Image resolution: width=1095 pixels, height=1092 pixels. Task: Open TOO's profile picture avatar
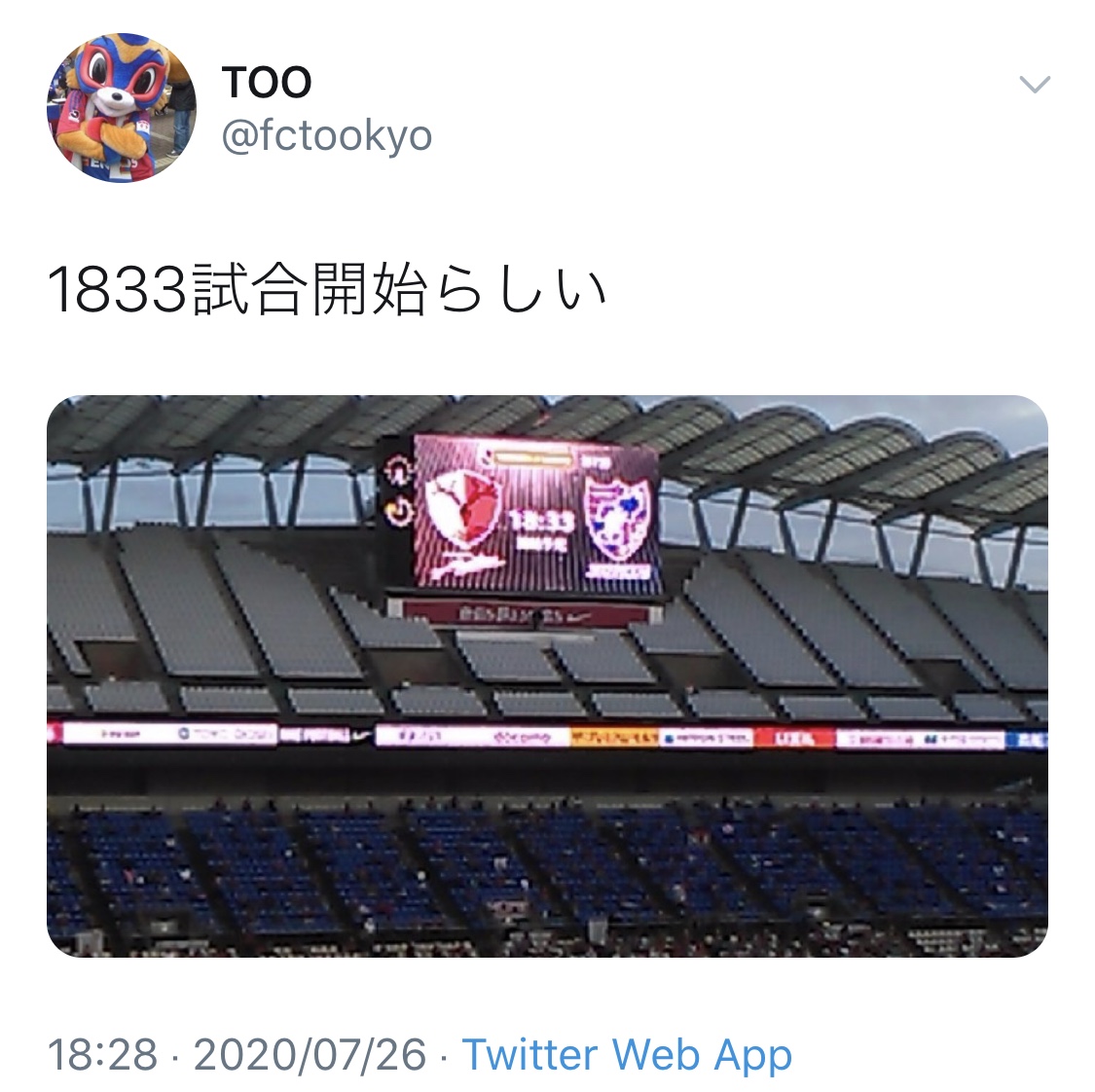point(122,107)
